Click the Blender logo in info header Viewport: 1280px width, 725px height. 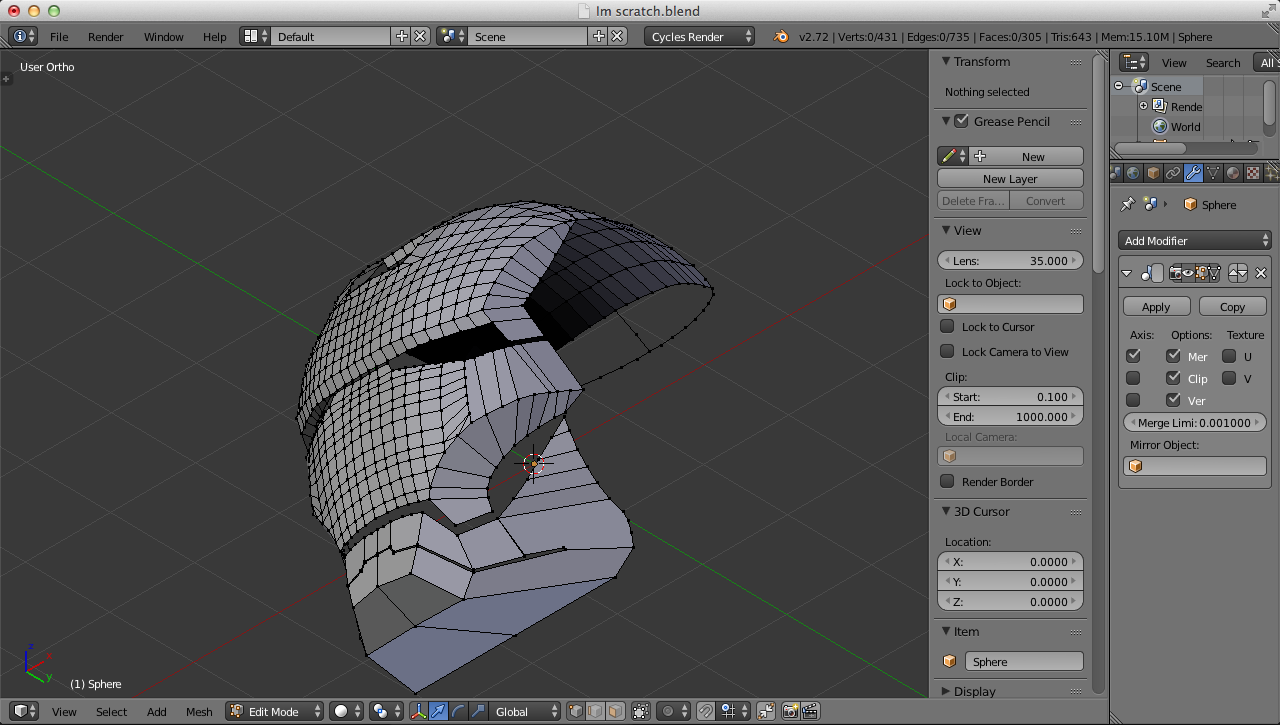point(780,36)
